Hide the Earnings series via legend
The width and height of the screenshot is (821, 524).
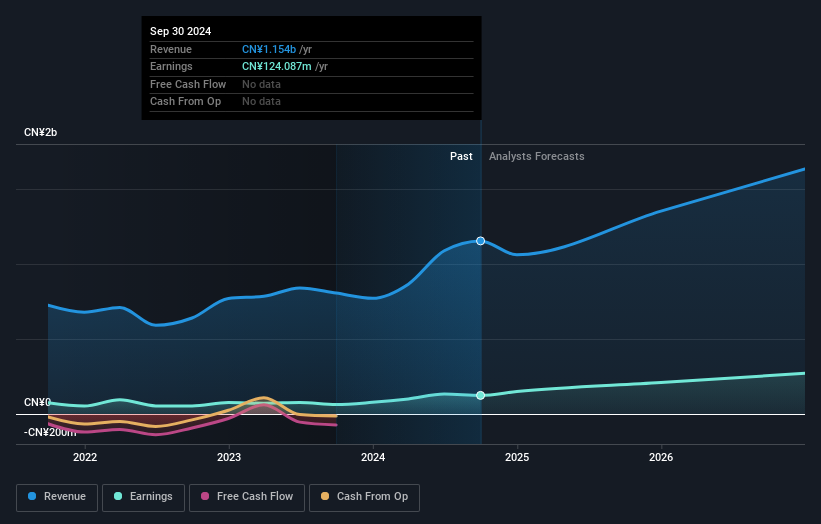(x=143, y=497)
